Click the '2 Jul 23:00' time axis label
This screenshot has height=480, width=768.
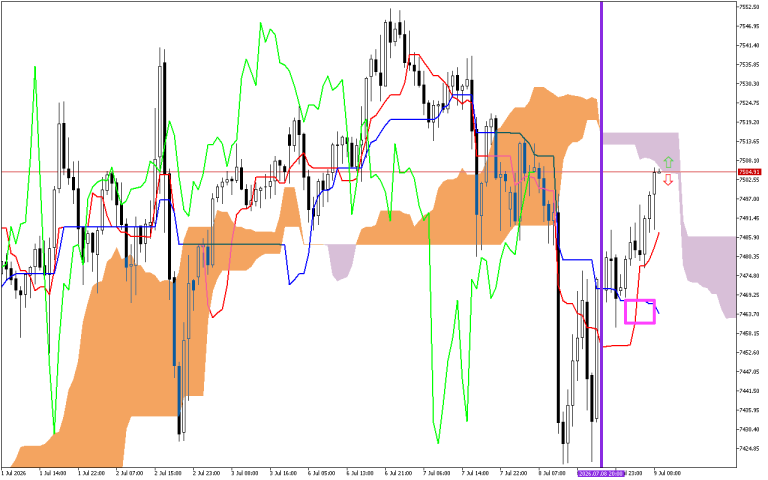[x=207, y=474]
